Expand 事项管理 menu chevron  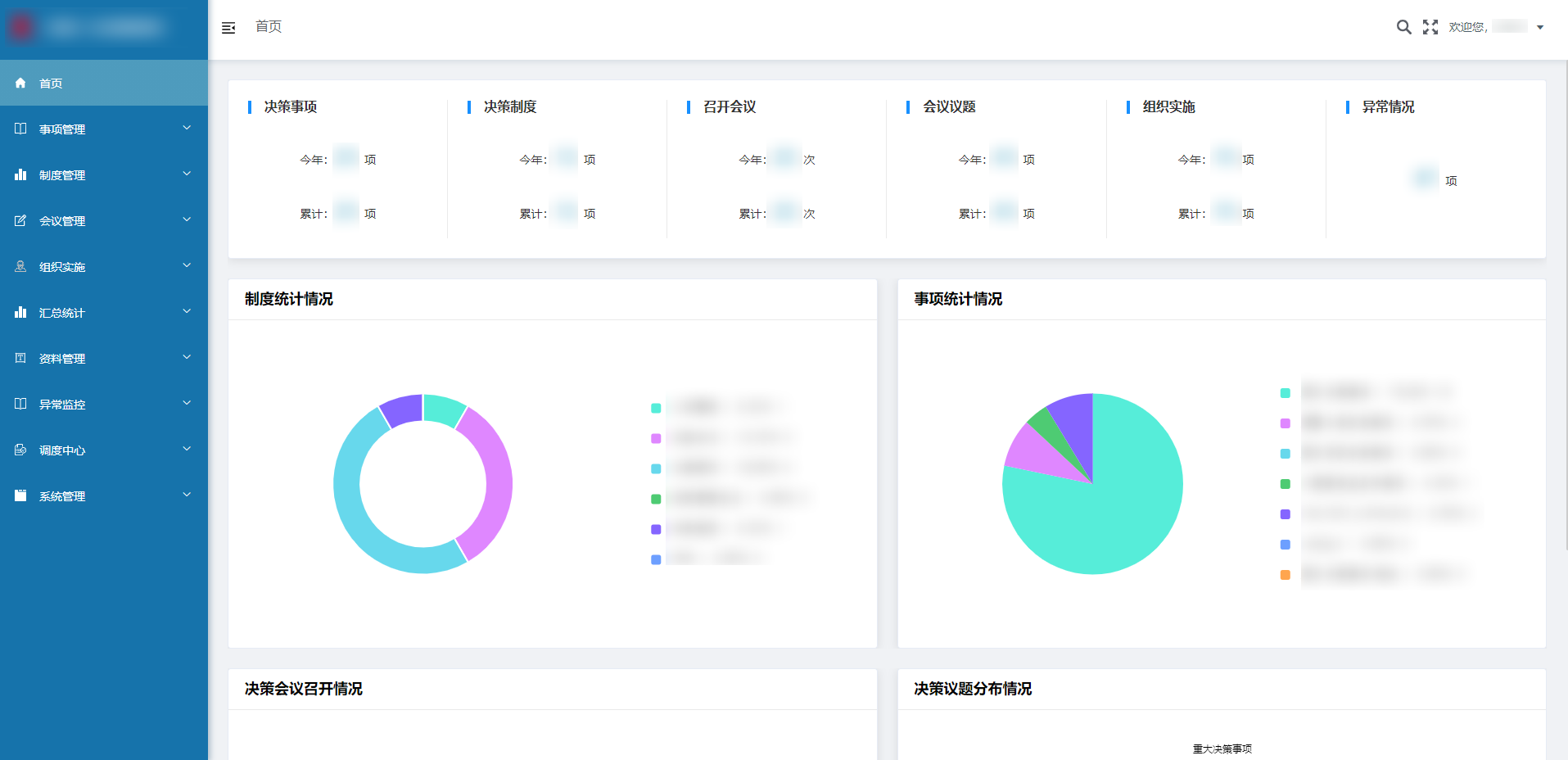pos(187,128)
